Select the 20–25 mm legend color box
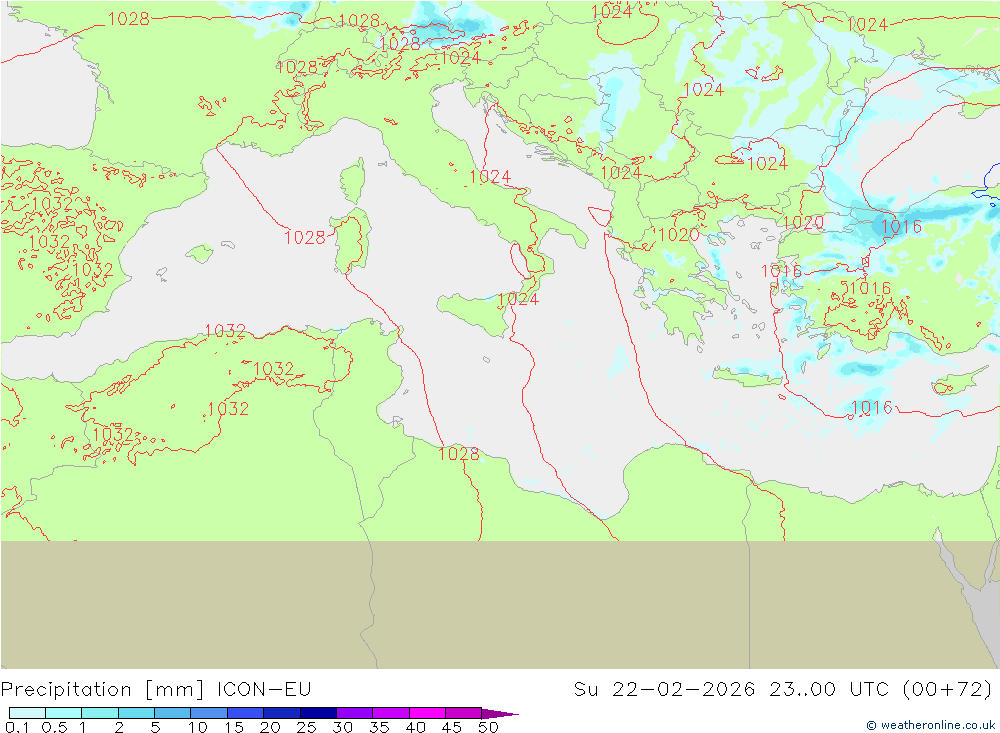Screen dimensions: 1000x733 [x=282, y=713]
